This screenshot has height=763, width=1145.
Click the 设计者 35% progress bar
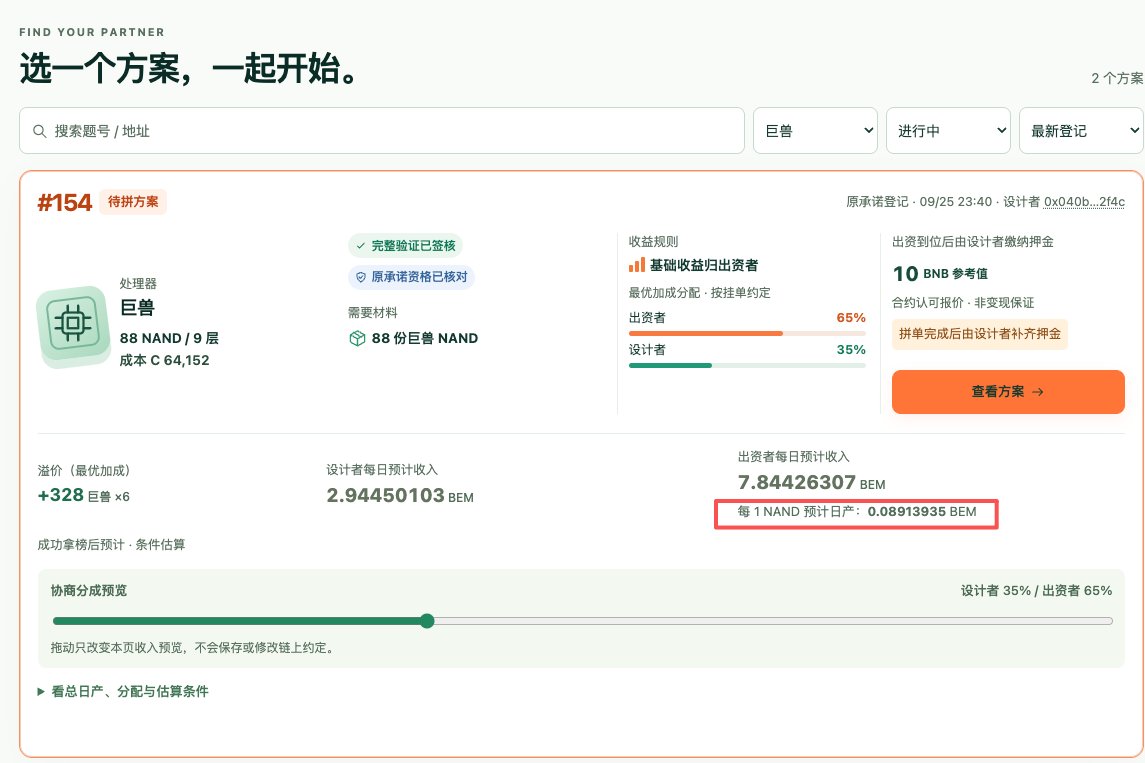(x=747, y=365)
